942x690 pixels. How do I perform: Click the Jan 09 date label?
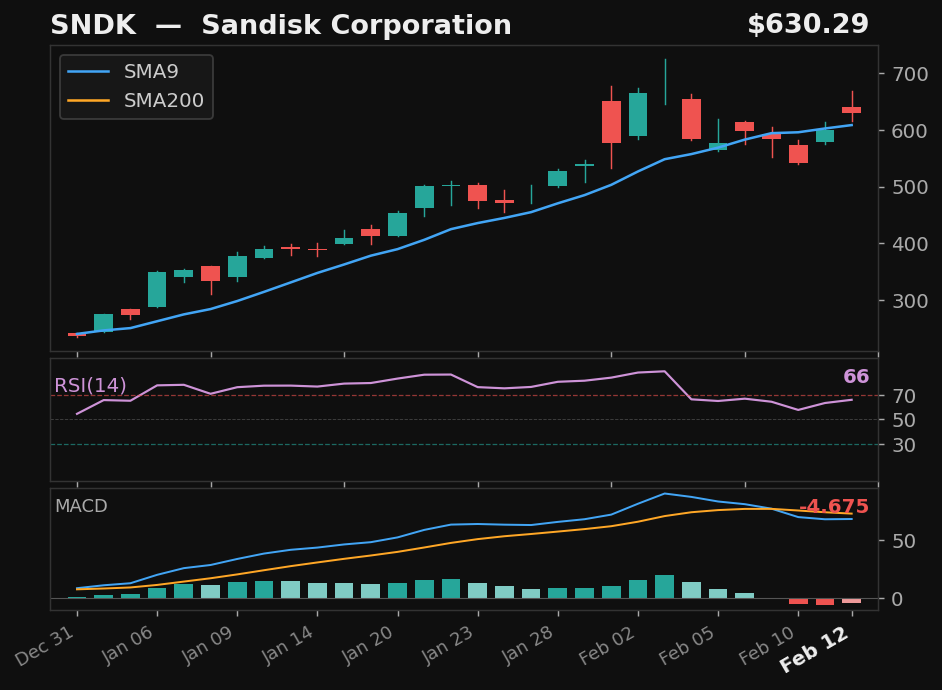coord(208,644)
